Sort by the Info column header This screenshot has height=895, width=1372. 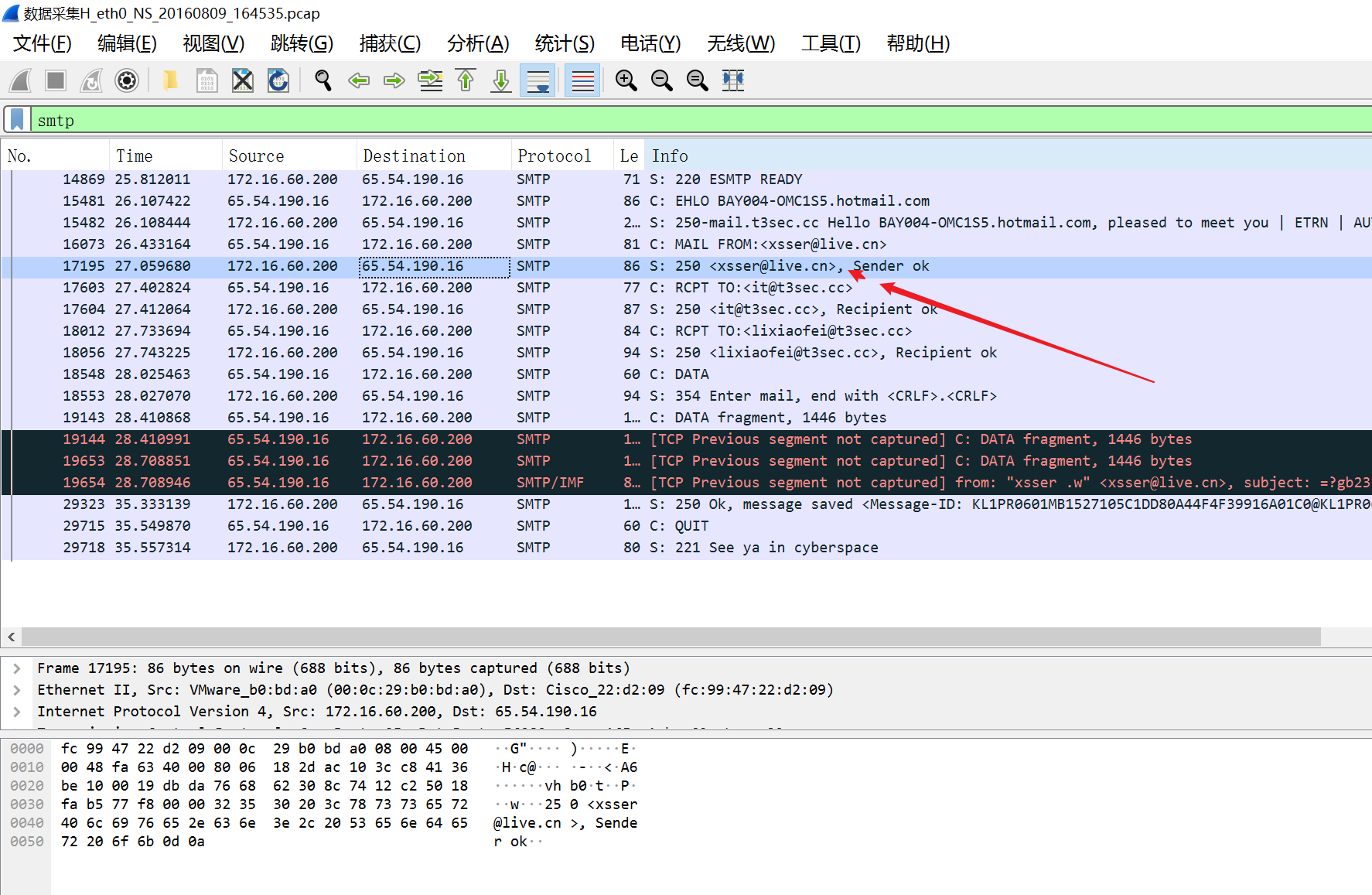tap(1008, 156)
